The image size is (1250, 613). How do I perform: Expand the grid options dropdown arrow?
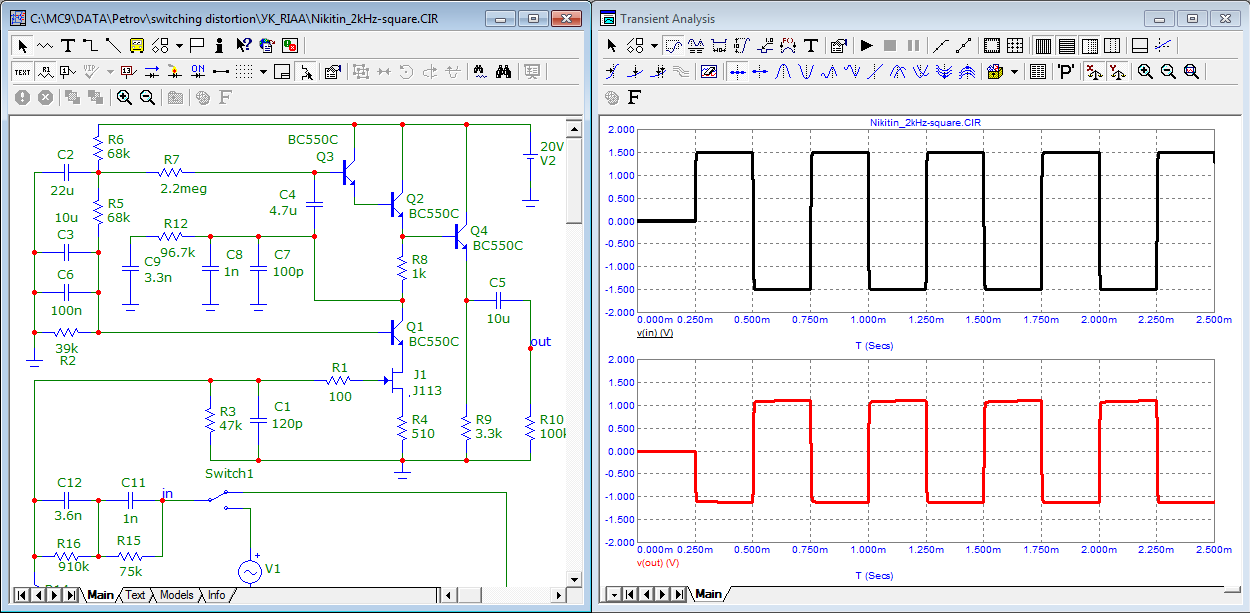264,71
